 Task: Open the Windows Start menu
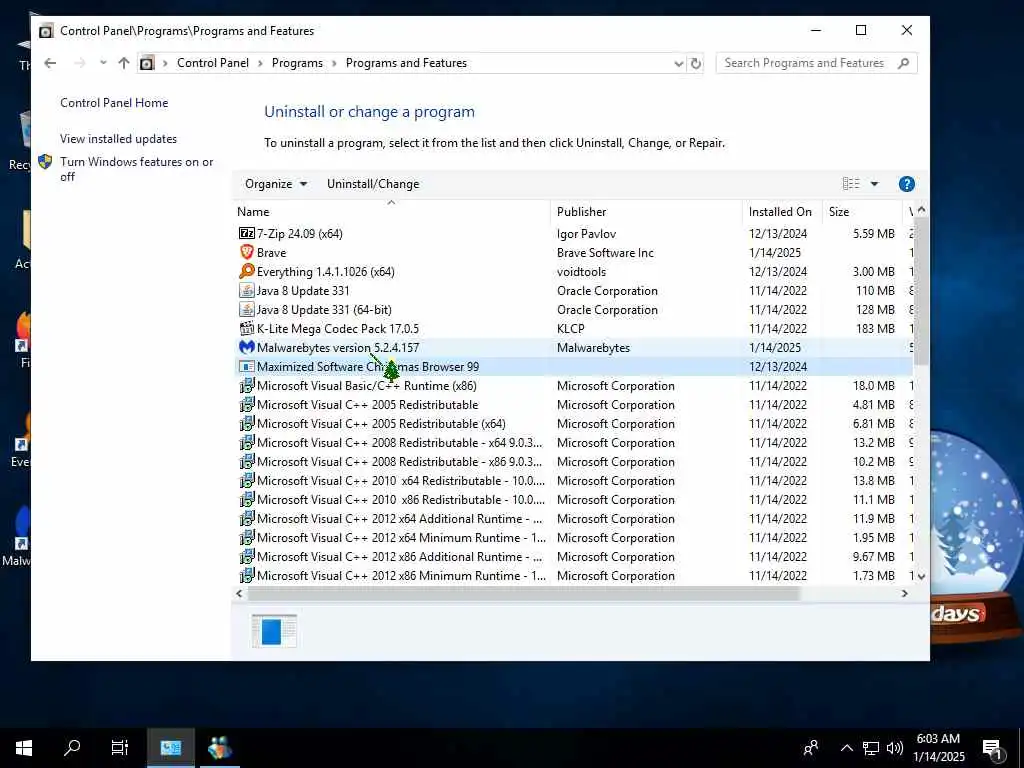click(x=24, y=748)
